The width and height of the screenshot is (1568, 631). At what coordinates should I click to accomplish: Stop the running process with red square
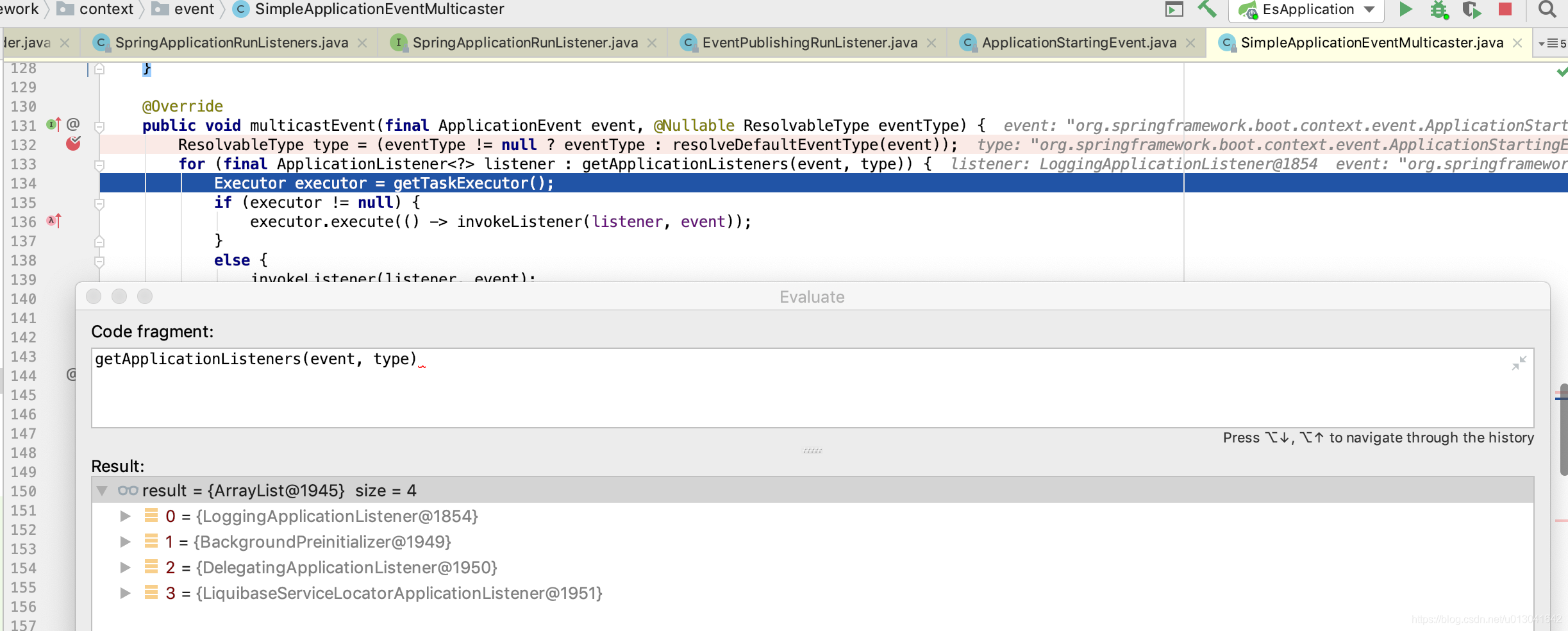(1505, 10)
